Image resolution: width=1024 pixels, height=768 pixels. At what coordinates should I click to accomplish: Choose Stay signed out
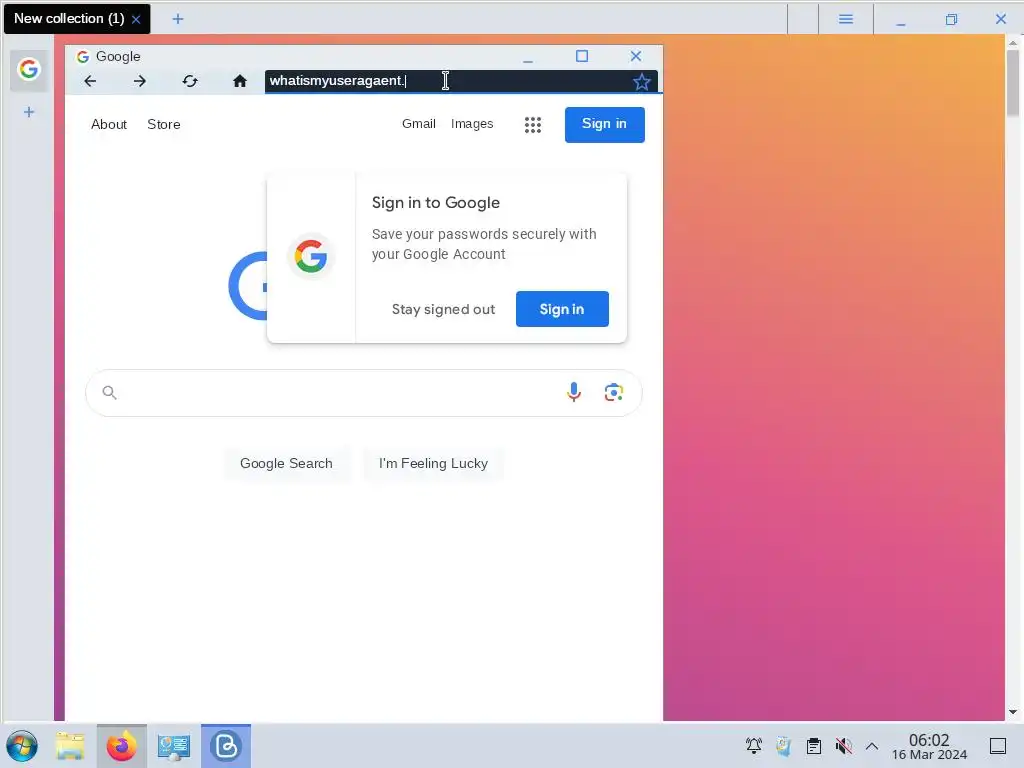[443, 309]
